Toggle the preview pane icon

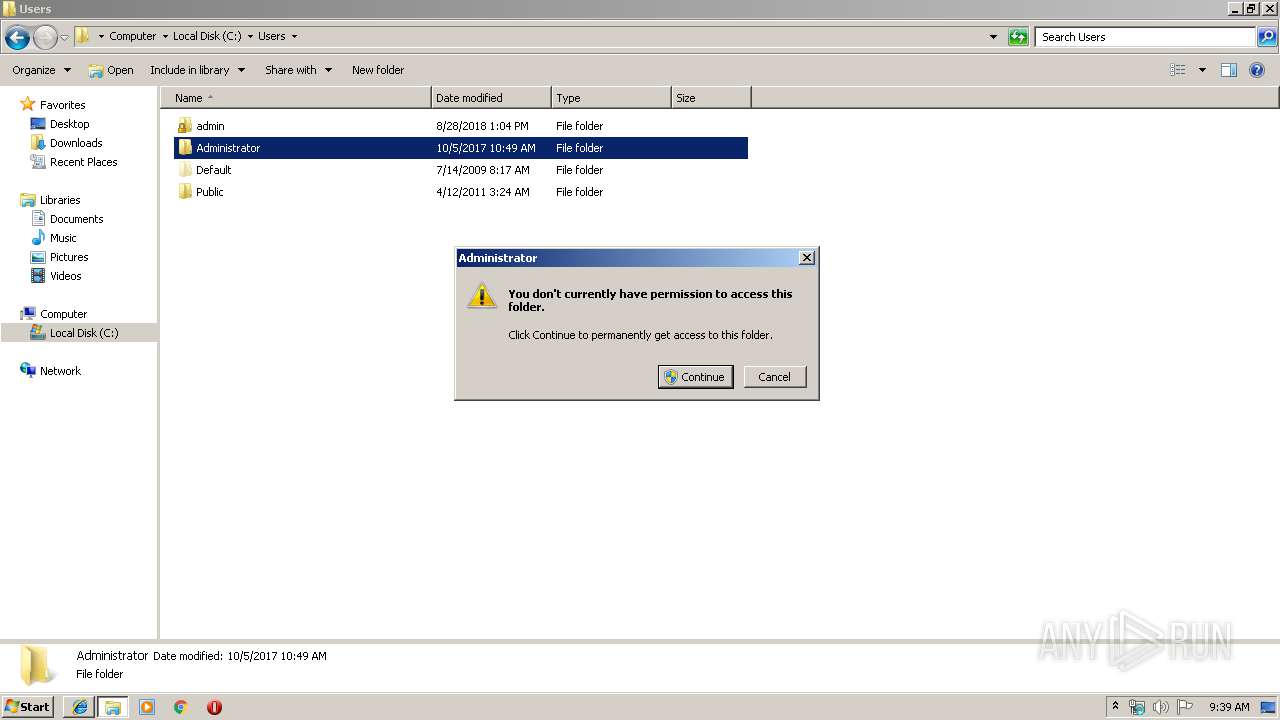pyautogui.click(x=1229, y=70)
